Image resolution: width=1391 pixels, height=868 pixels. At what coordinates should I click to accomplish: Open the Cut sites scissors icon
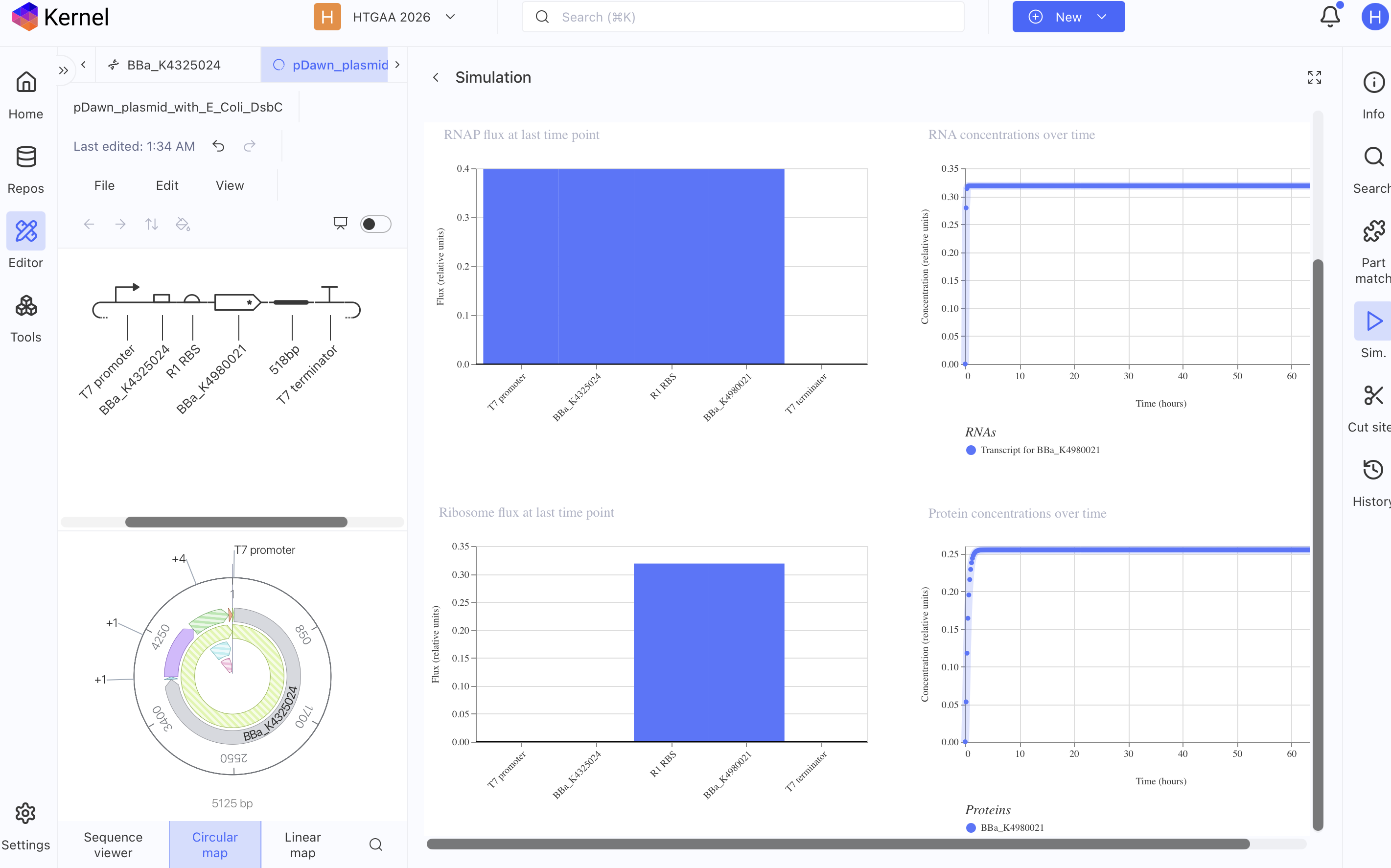tap(1373, 395)
